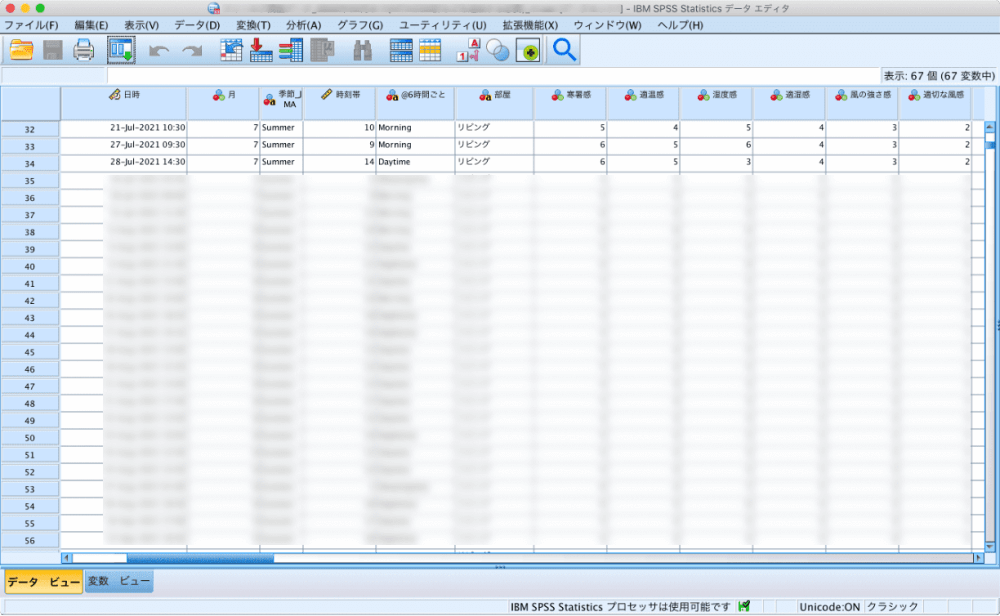Click the Open data file folder icon
1000x616 pixels.
pyautogui.click(x=21, y=49)
